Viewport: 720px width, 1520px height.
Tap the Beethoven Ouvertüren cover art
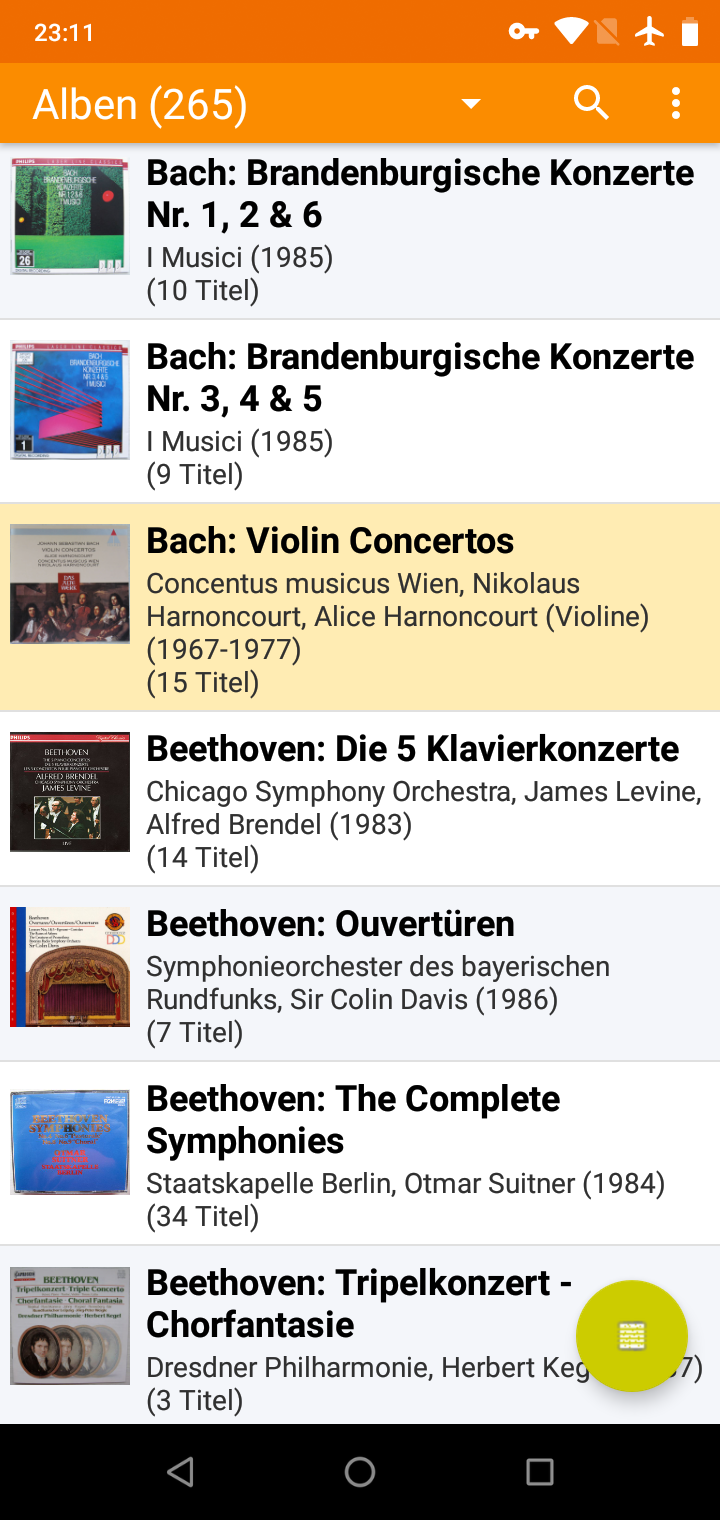coord(70,967)
